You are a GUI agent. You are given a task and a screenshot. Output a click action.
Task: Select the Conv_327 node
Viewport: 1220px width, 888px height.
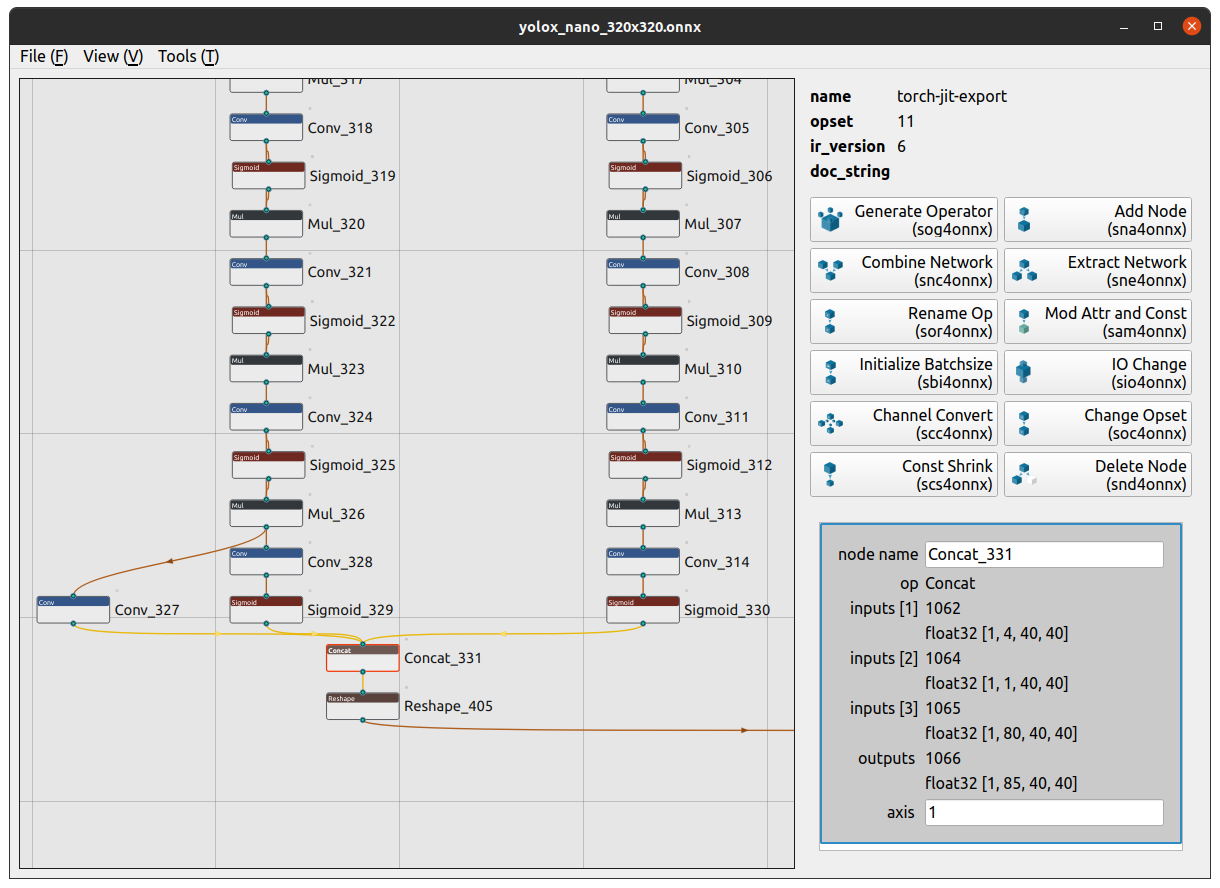point(73,609)
